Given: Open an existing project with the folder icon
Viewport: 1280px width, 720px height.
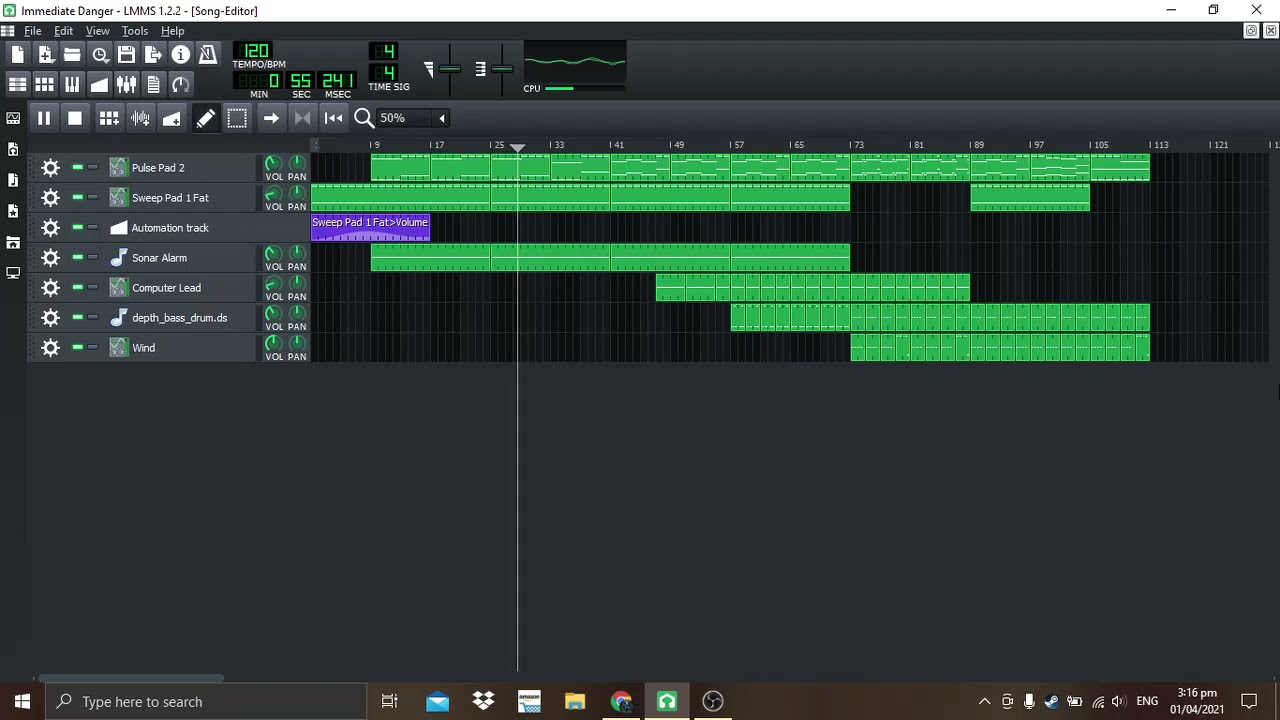Looking at the screenshot, I should point(72,55).
